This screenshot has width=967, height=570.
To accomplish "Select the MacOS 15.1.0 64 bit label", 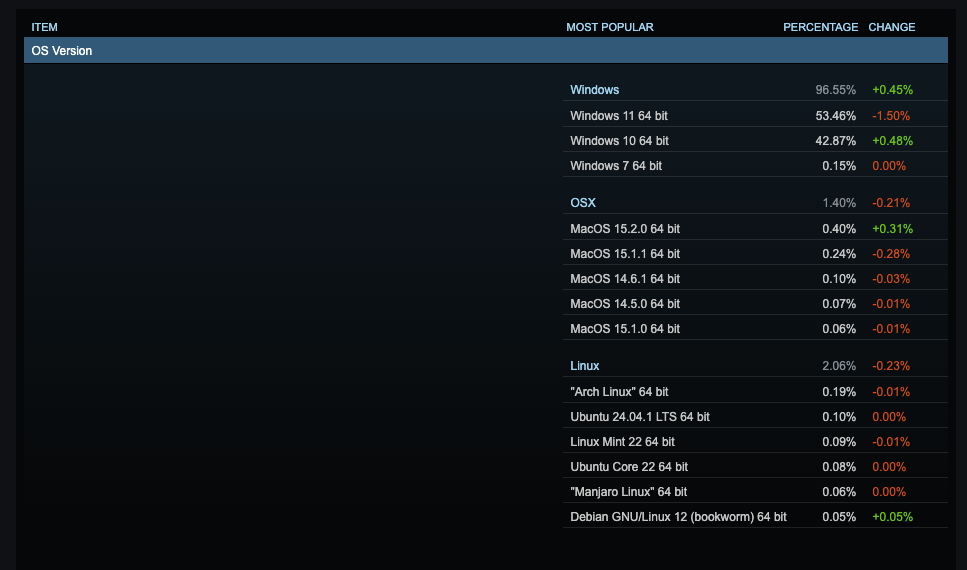I will pos(625,329).
